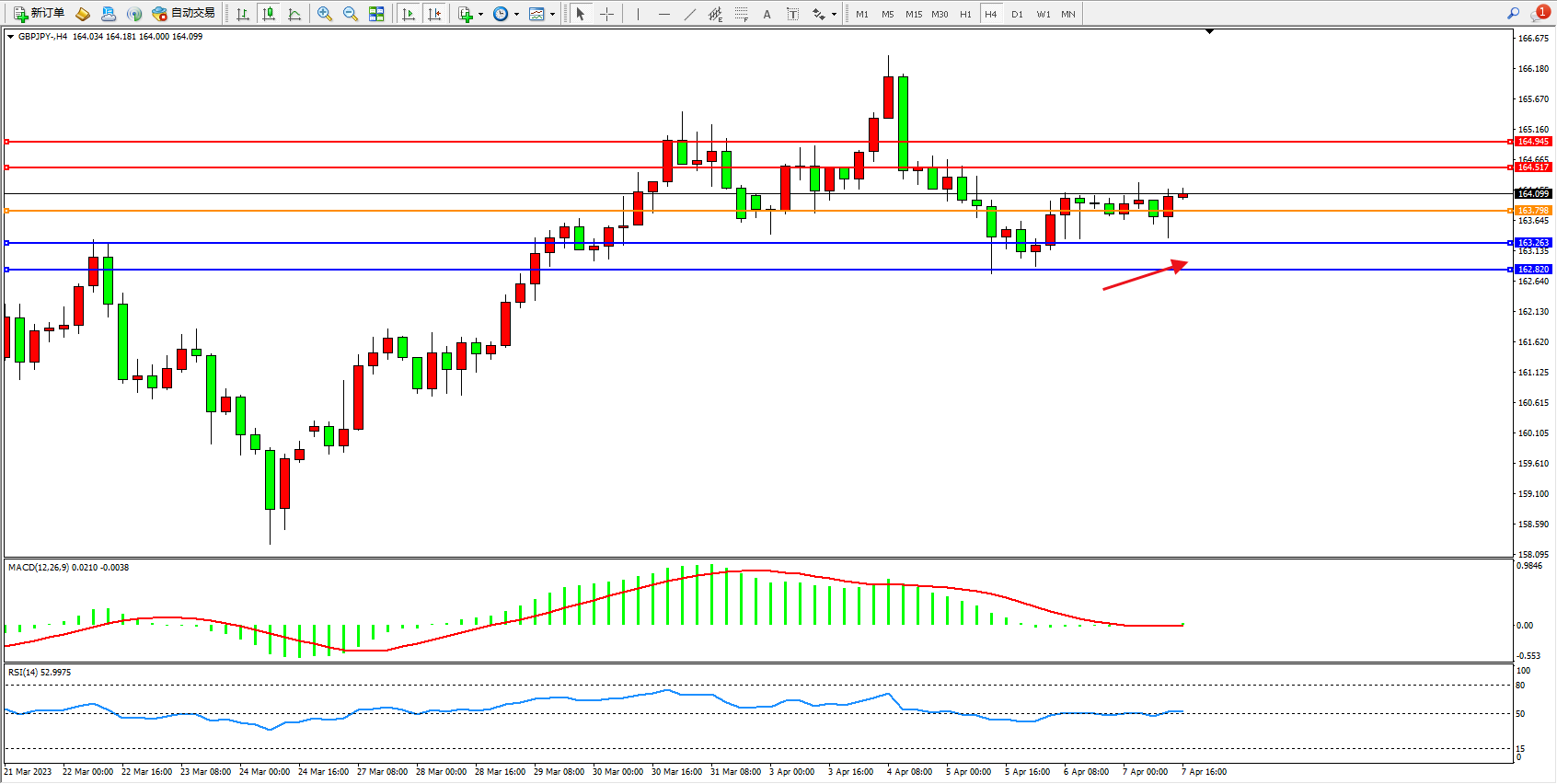Expand the arrows objects dropdown
The width and height of the screenshot is (1557, 784).
pyautogui.click(x=834, y=14)
